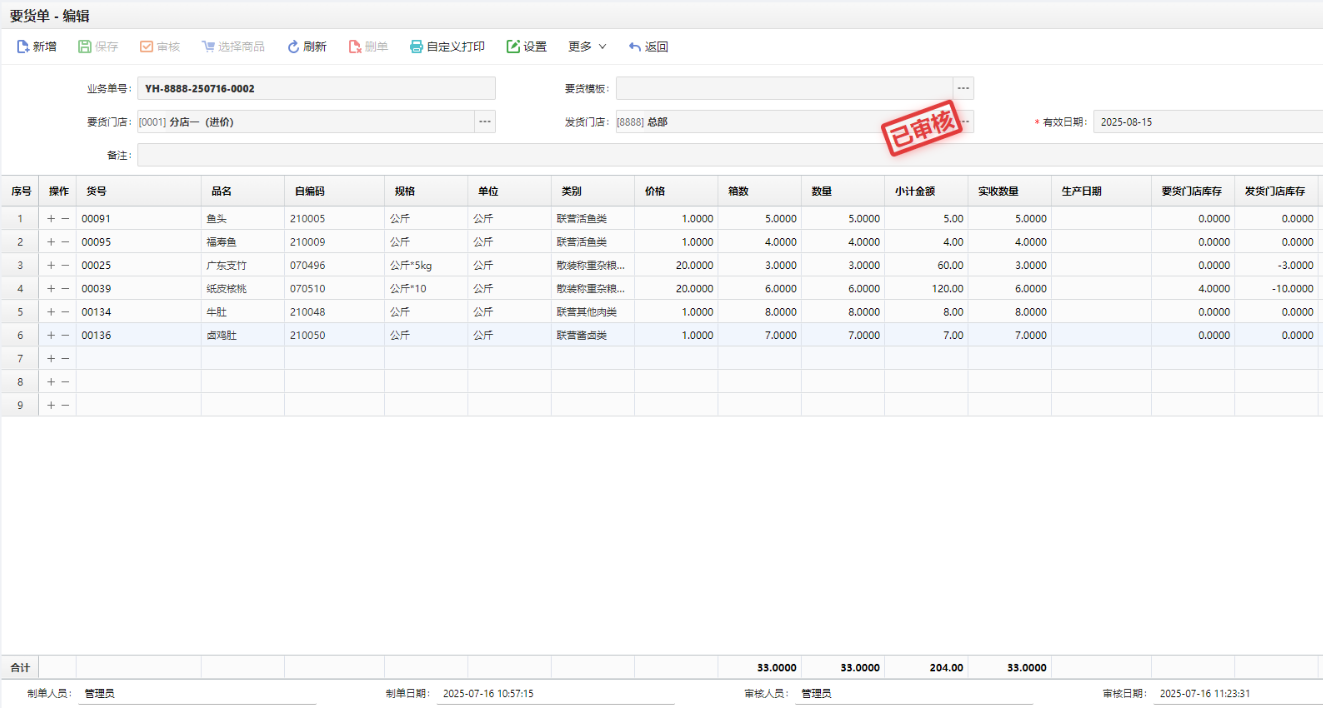Viewport: 1323px width, 708px height.
Task: Click the minus icon in empty row 8
Action: [65, 382]
